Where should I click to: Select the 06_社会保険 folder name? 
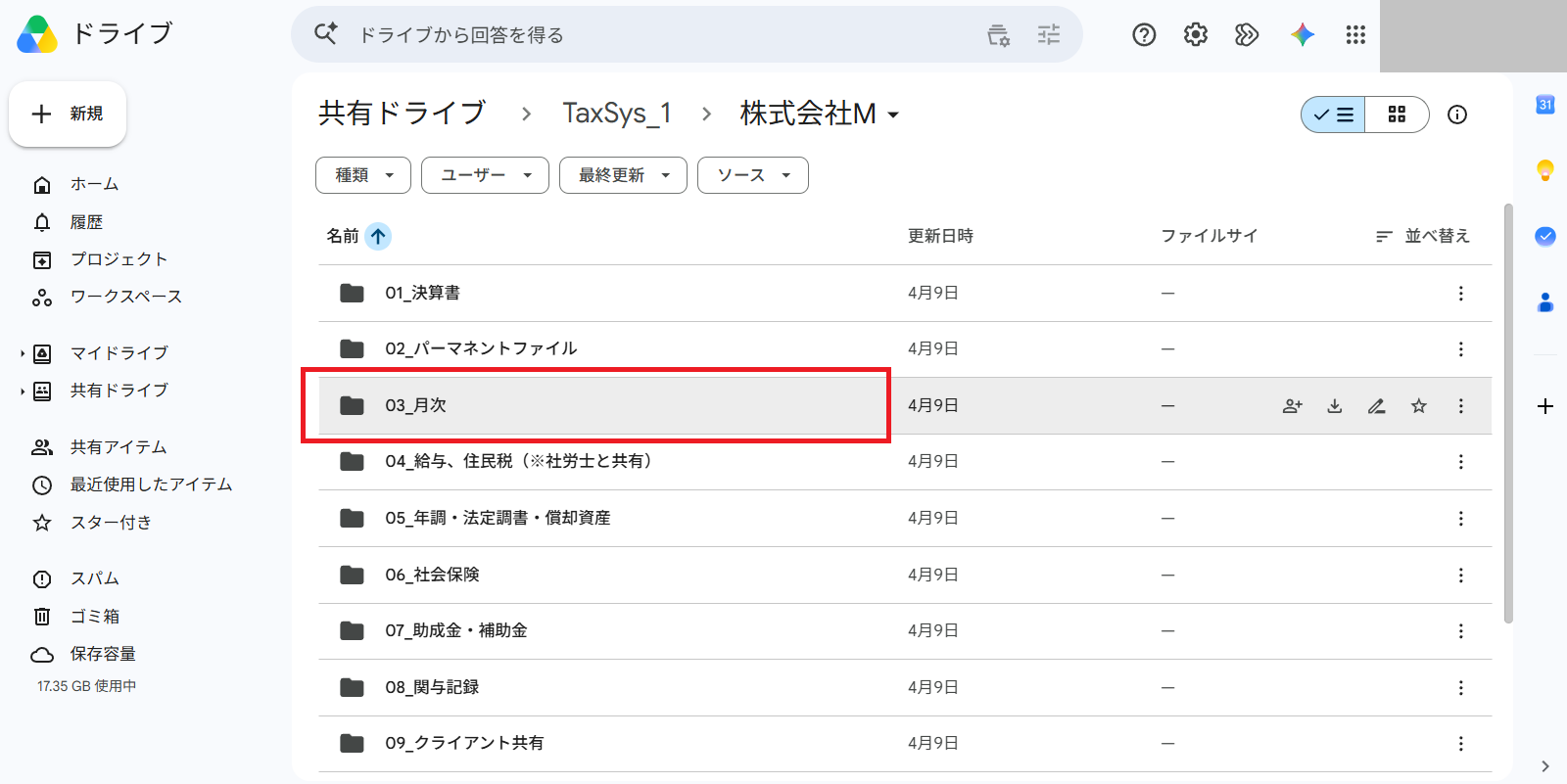(x=432, y=575)
